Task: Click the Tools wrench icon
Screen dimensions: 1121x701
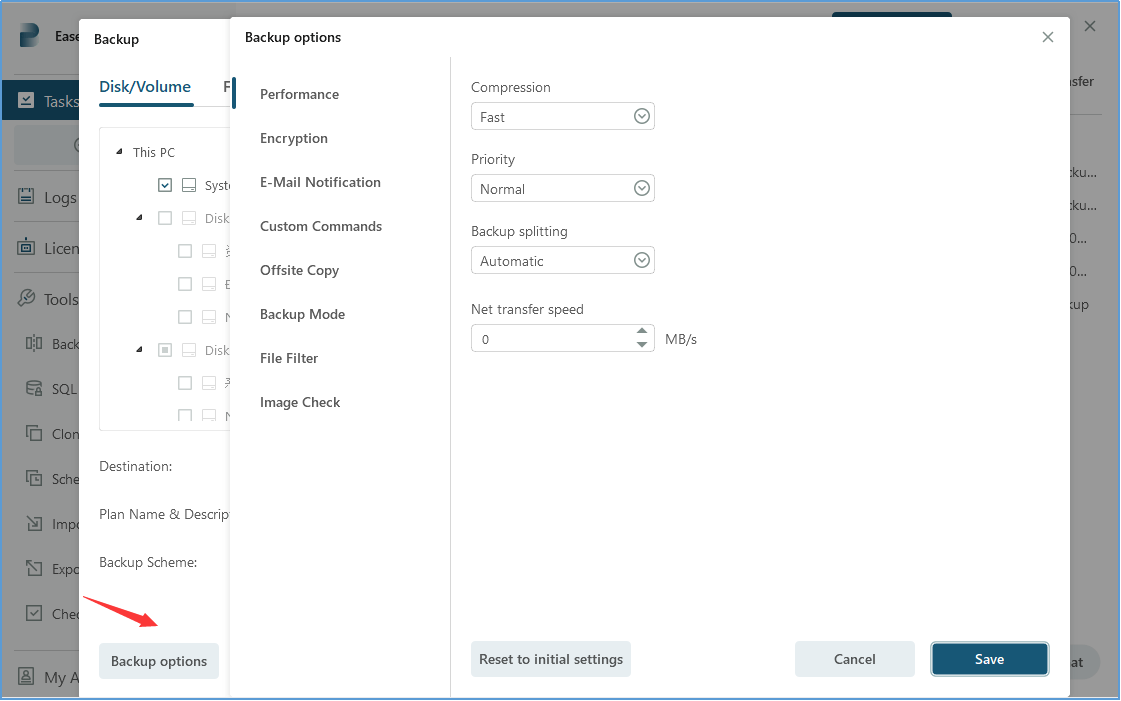Action: pos(27,299)
